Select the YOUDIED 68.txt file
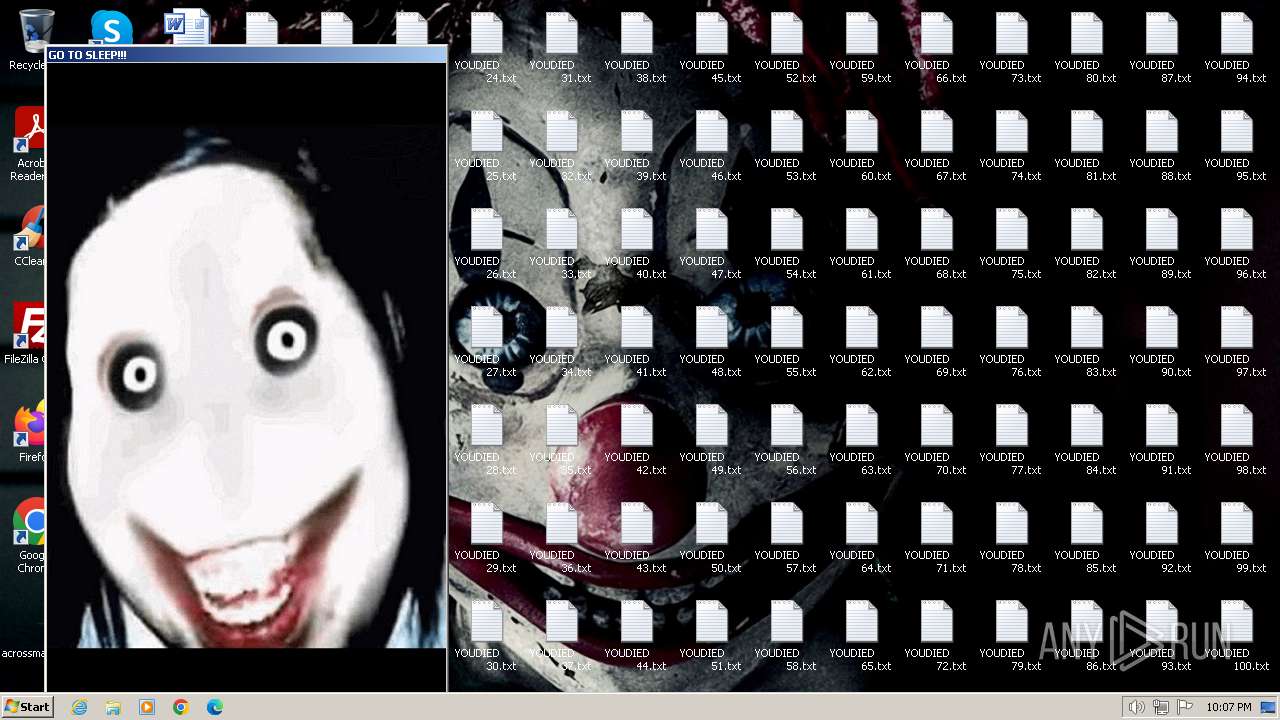The image size is (1280, 720). (936, 245)
